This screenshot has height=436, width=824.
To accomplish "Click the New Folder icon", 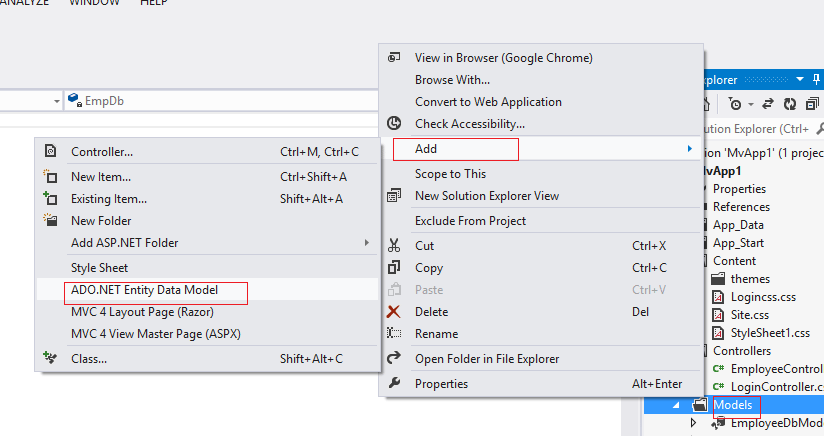I will click(x=50, y=220).
